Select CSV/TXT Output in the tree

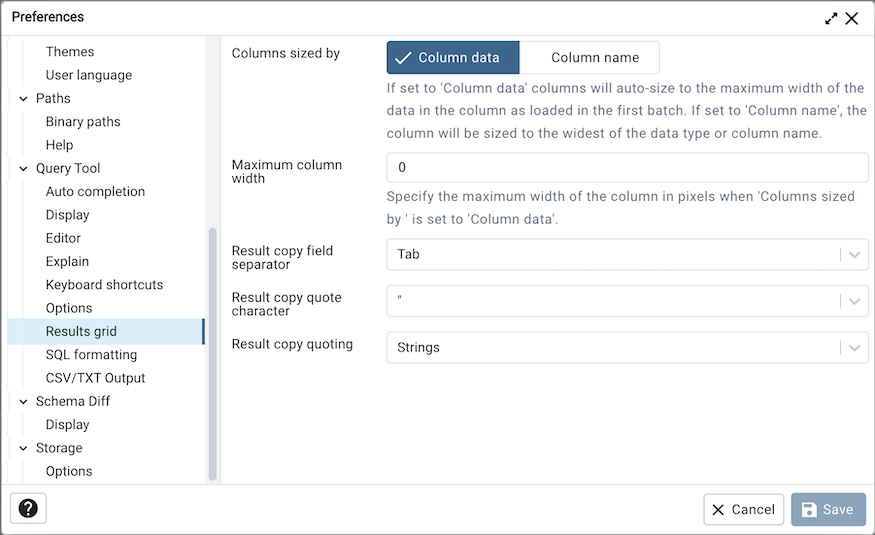95,378
